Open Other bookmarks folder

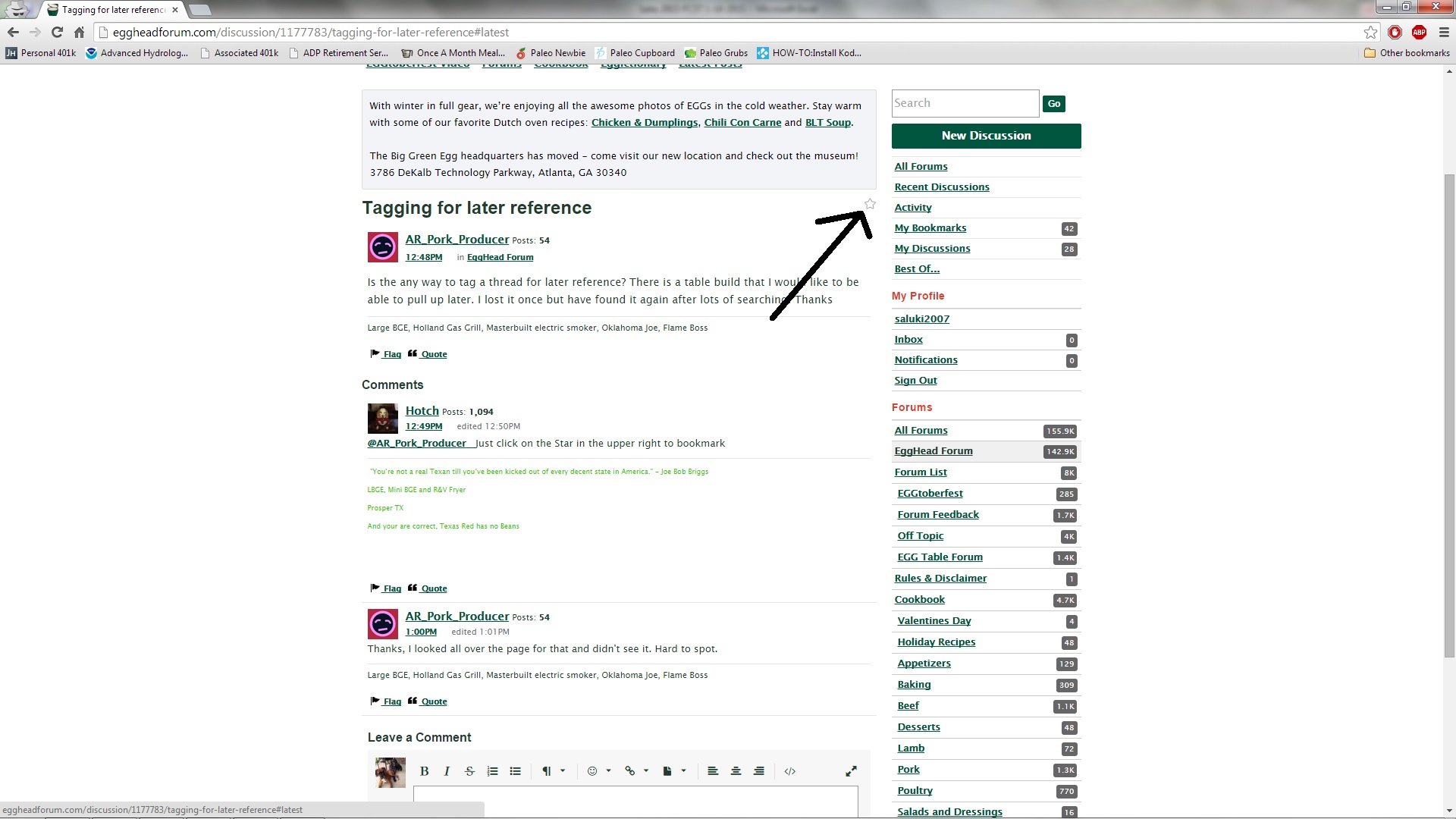[x=1407, y=53]
